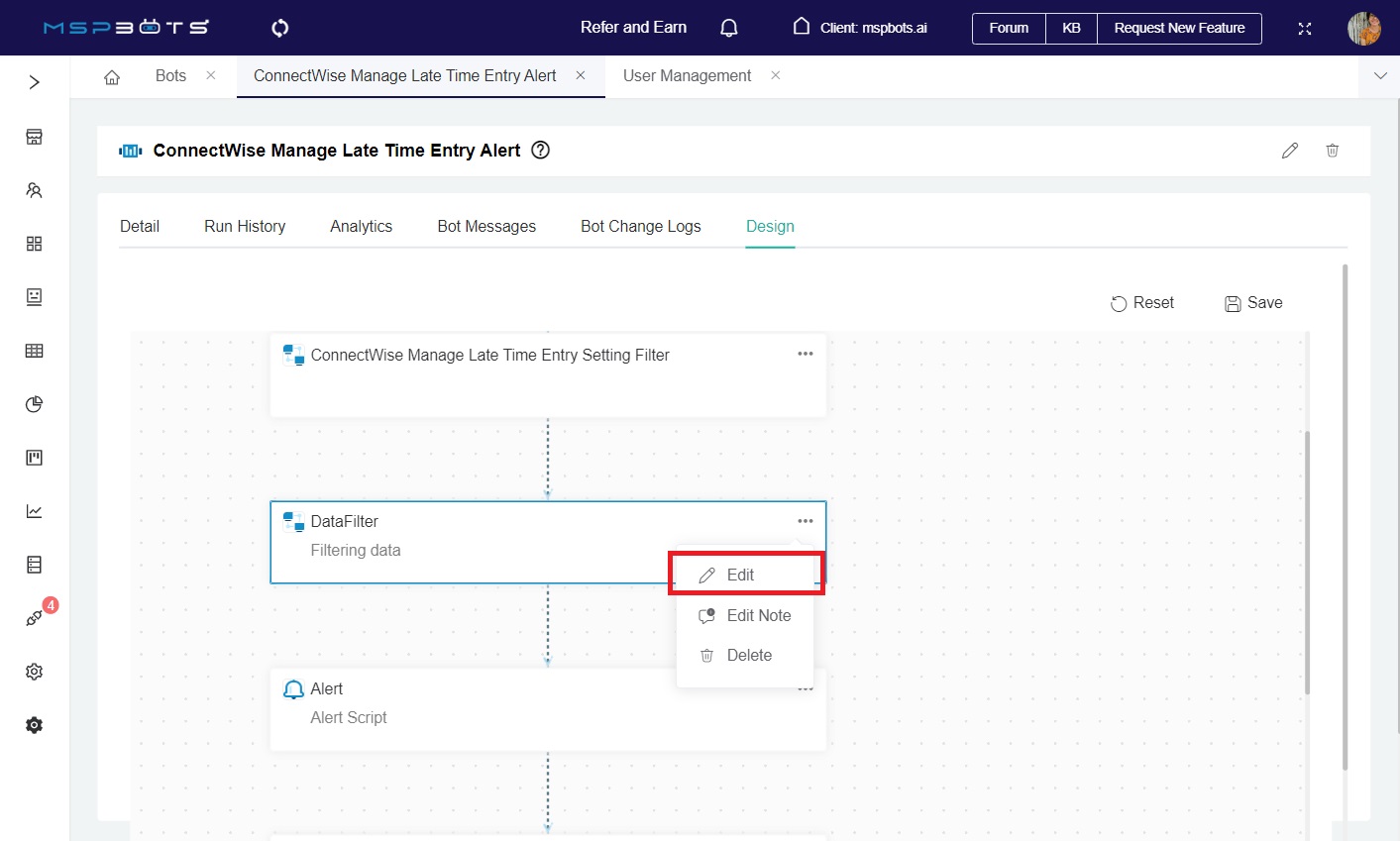The width and height of the screenshot is (1400, 841).
Task: Click the Save button in the Design view
Action: pos(1253,302)
